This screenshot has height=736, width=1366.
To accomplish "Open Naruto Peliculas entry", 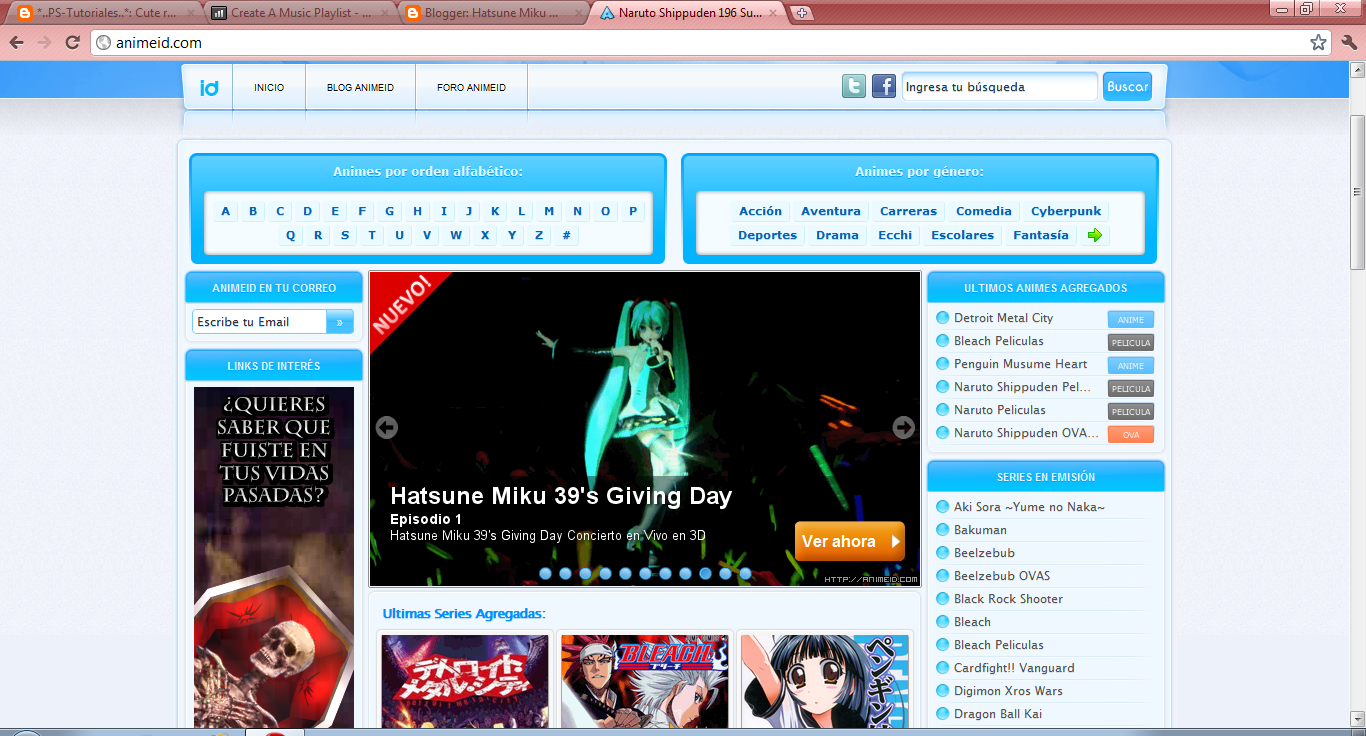I will click(999, 410).
